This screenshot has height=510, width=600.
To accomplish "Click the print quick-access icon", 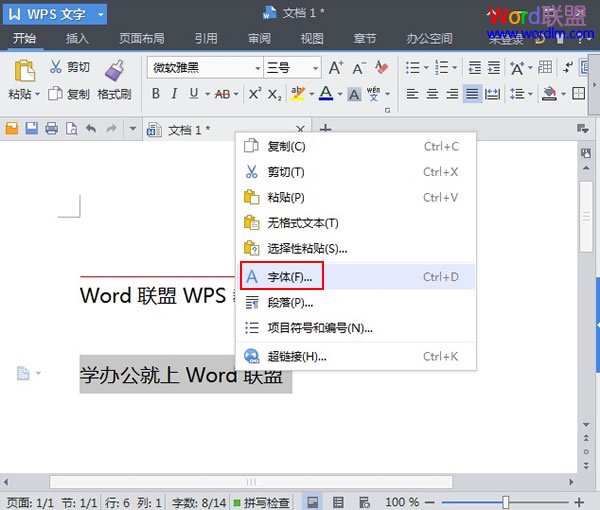I will coord(52,129).
